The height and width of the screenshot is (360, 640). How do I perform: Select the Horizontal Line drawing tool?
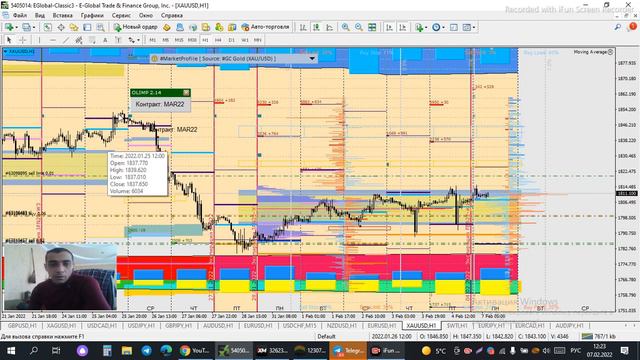tap(53, 40)
